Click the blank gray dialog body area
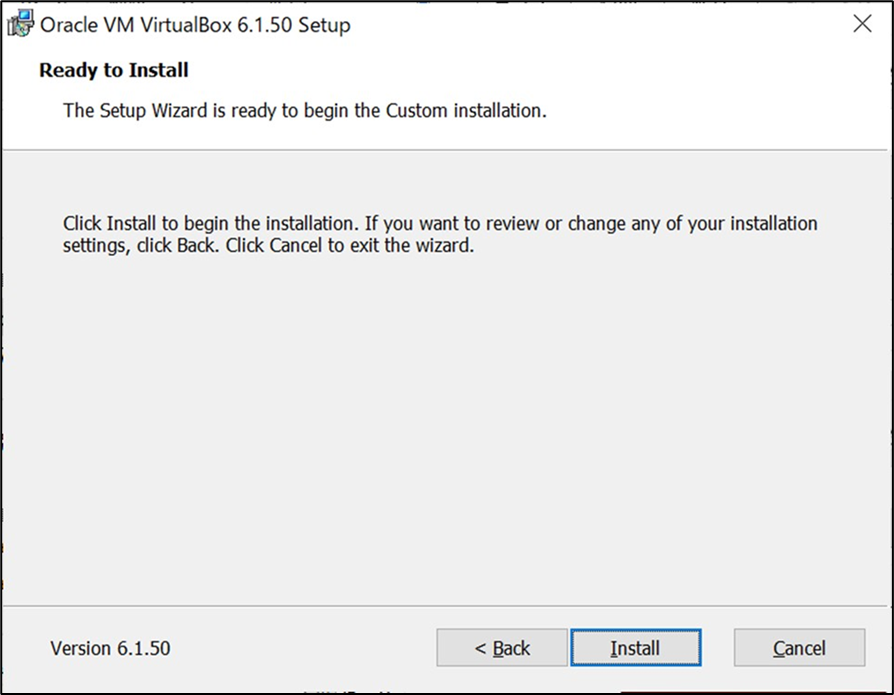Image resolution: width=894 pixels, height=695 pixels. 445,428
